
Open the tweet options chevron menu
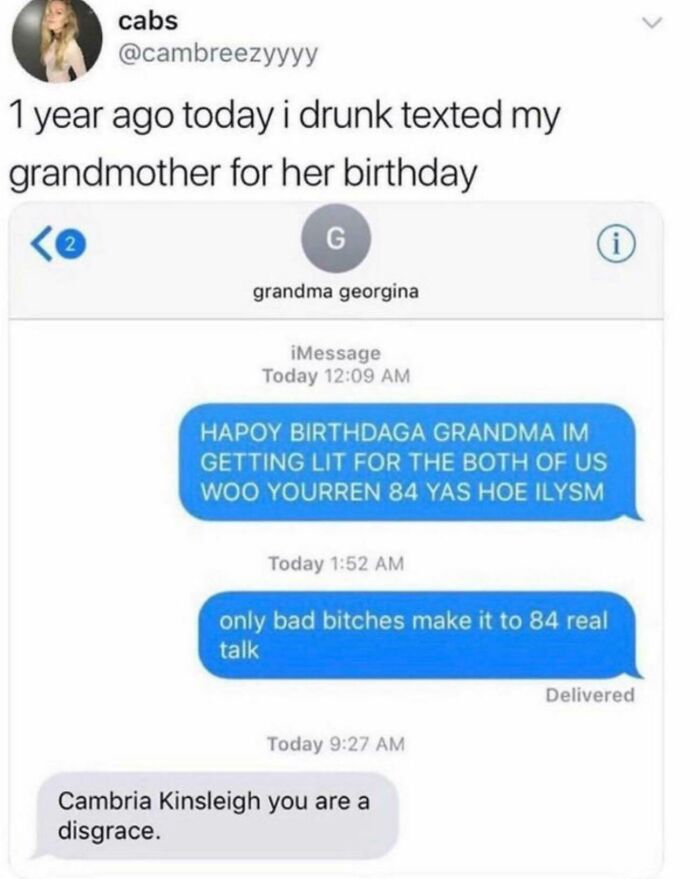pyautogui.click(x=652, y=23)
